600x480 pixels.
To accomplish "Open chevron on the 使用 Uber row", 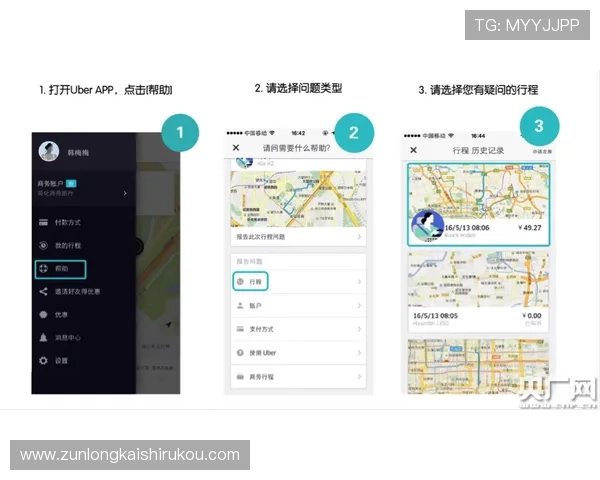I will click(x=359, y=353).
